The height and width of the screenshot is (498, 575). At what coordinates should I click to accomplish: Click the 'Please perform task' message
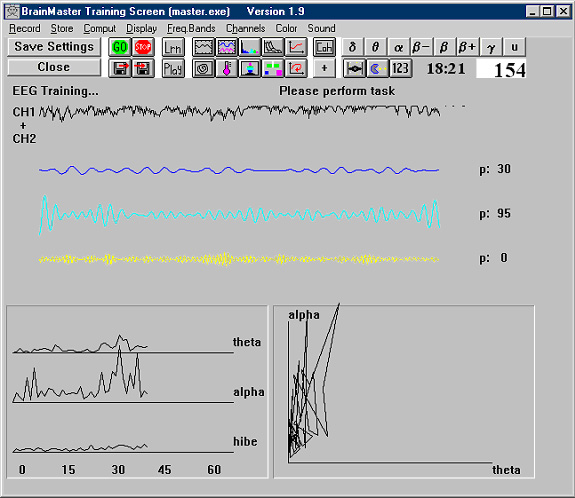point(337,91)
